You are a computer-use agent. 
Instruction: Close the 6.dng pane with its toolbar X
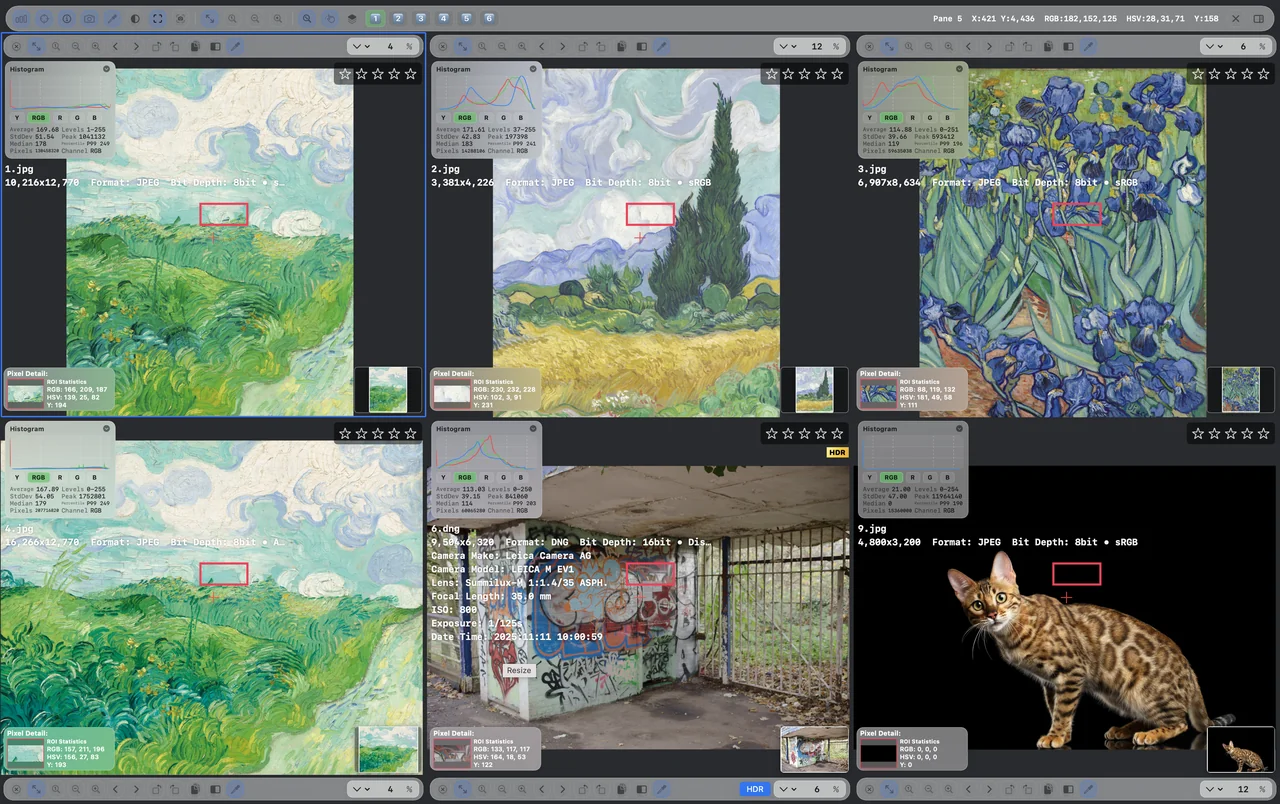click(x=443, y=789)
